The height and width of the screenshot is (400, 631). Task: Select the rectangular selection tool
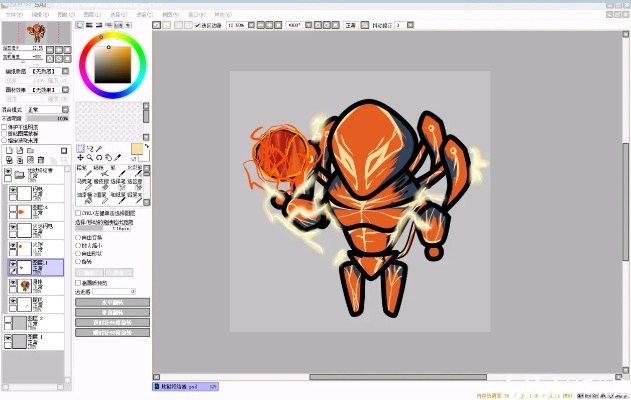coord(81,148)
